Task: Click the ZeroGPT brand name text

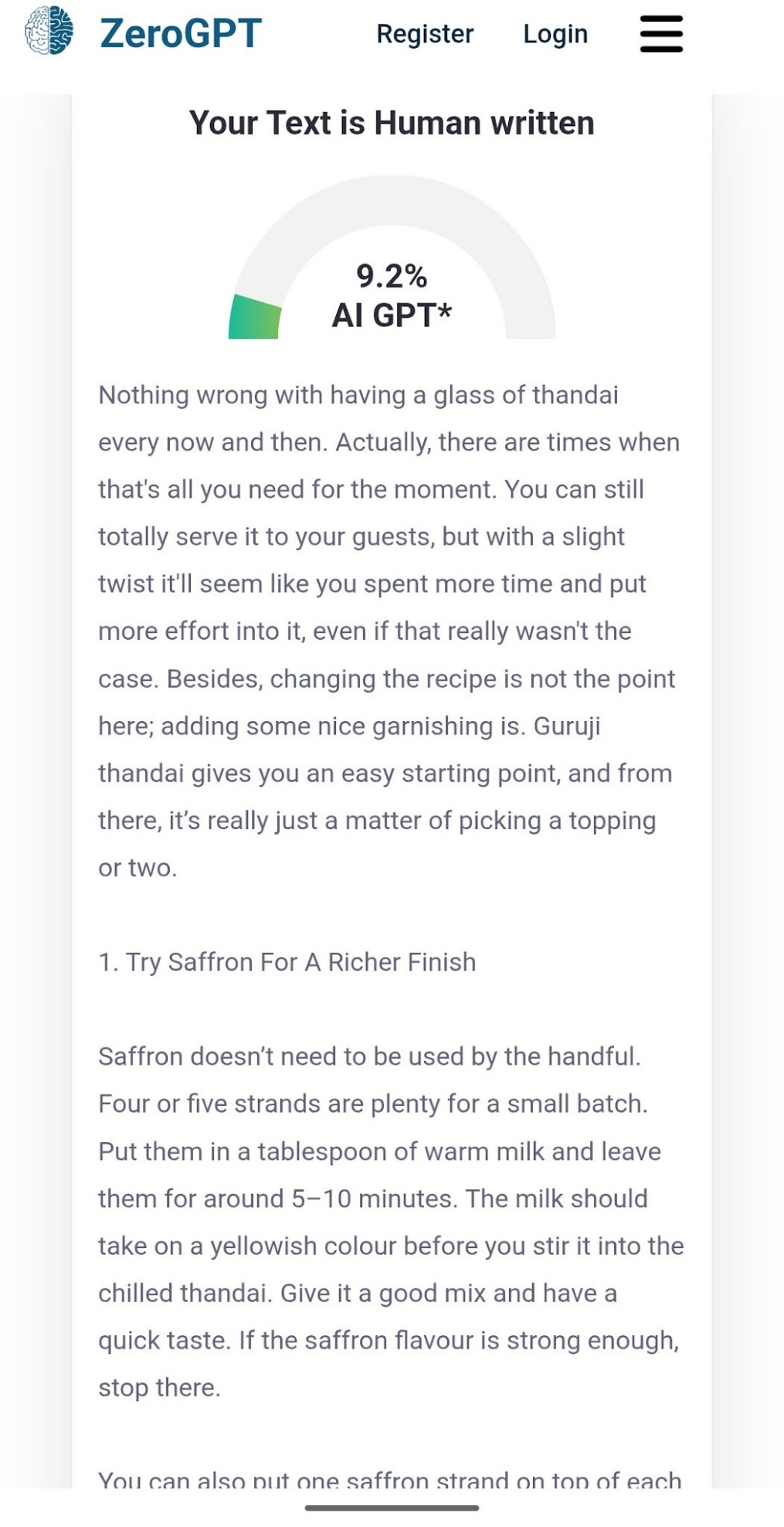Action: click(x=181, y=33)
